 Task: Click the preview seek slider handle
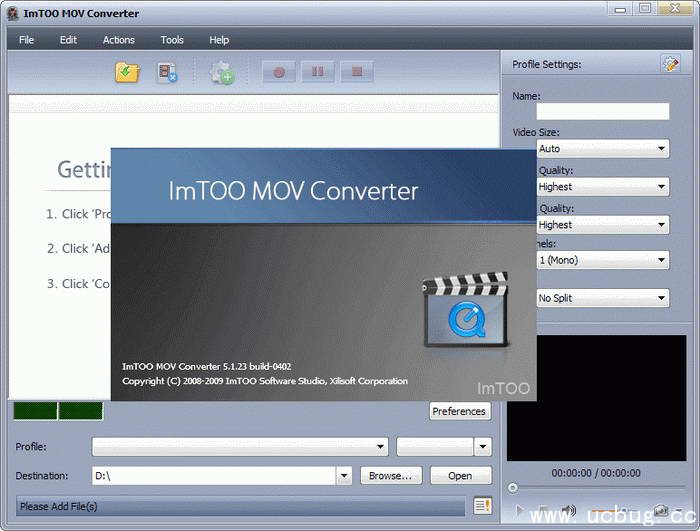point(513,488)
